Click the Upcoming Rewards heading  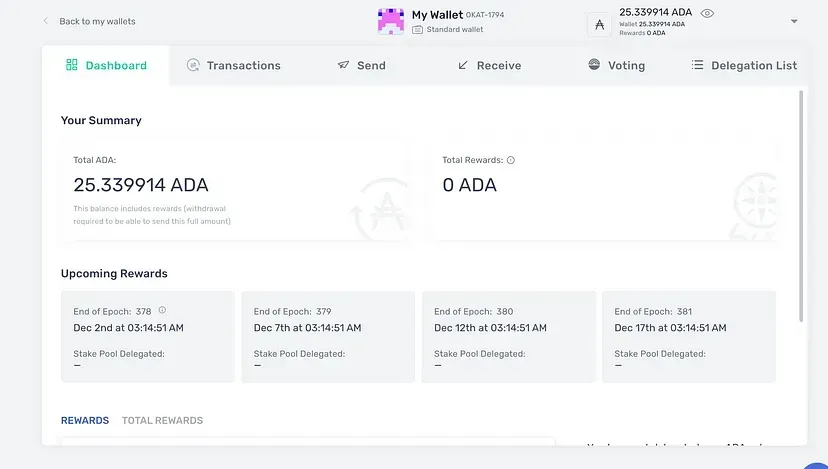[x=114, y=274]
